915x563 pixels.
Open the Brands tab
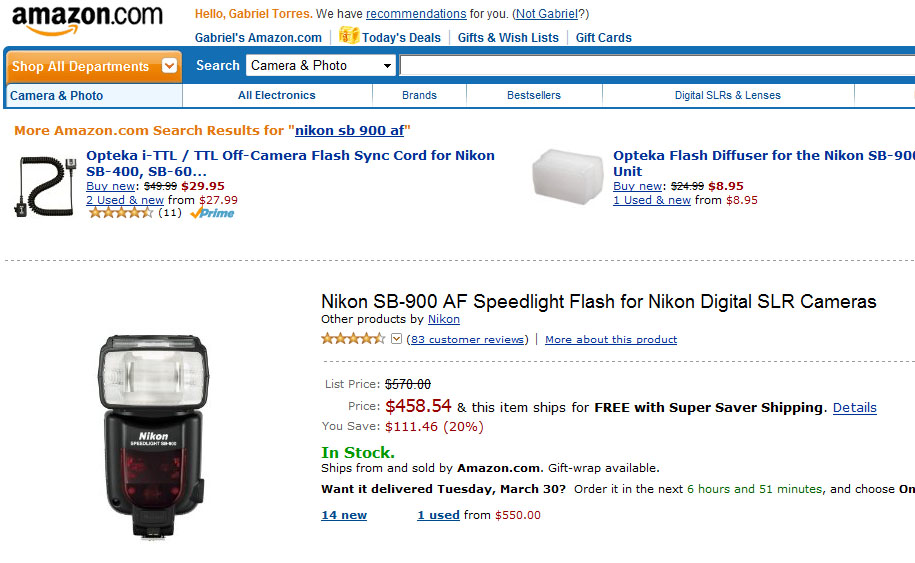419,96
